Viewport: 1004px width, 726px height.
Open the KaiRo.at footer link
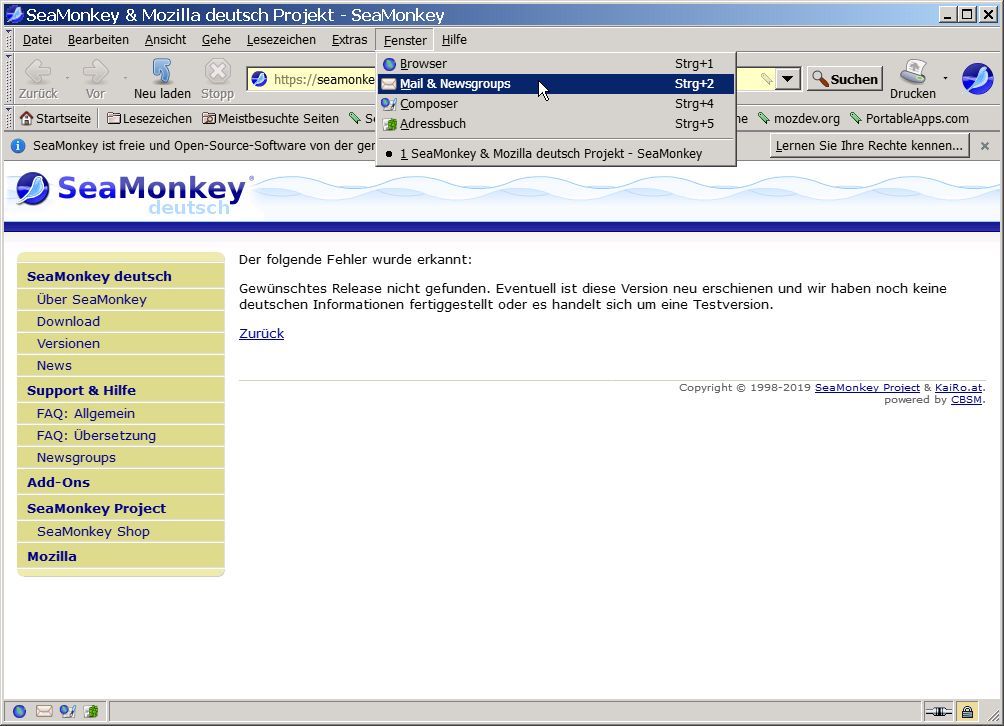click(958, 387)
